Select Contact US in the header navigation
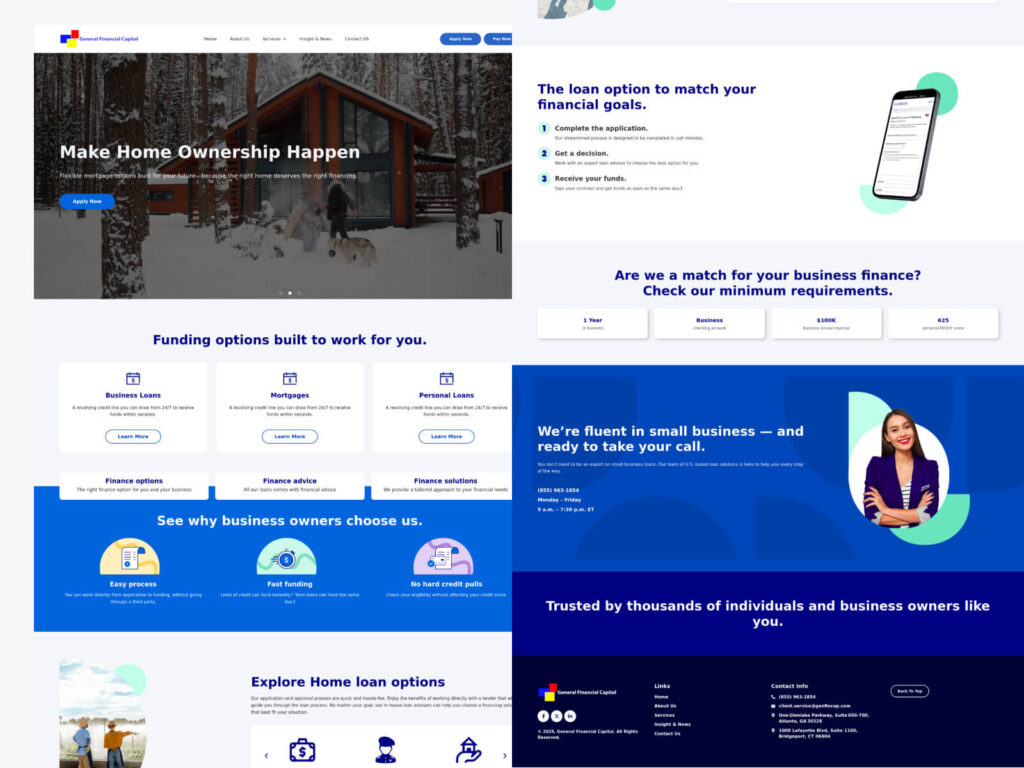The width and height of the screenshot is (1024, 768). click(357, 39)
